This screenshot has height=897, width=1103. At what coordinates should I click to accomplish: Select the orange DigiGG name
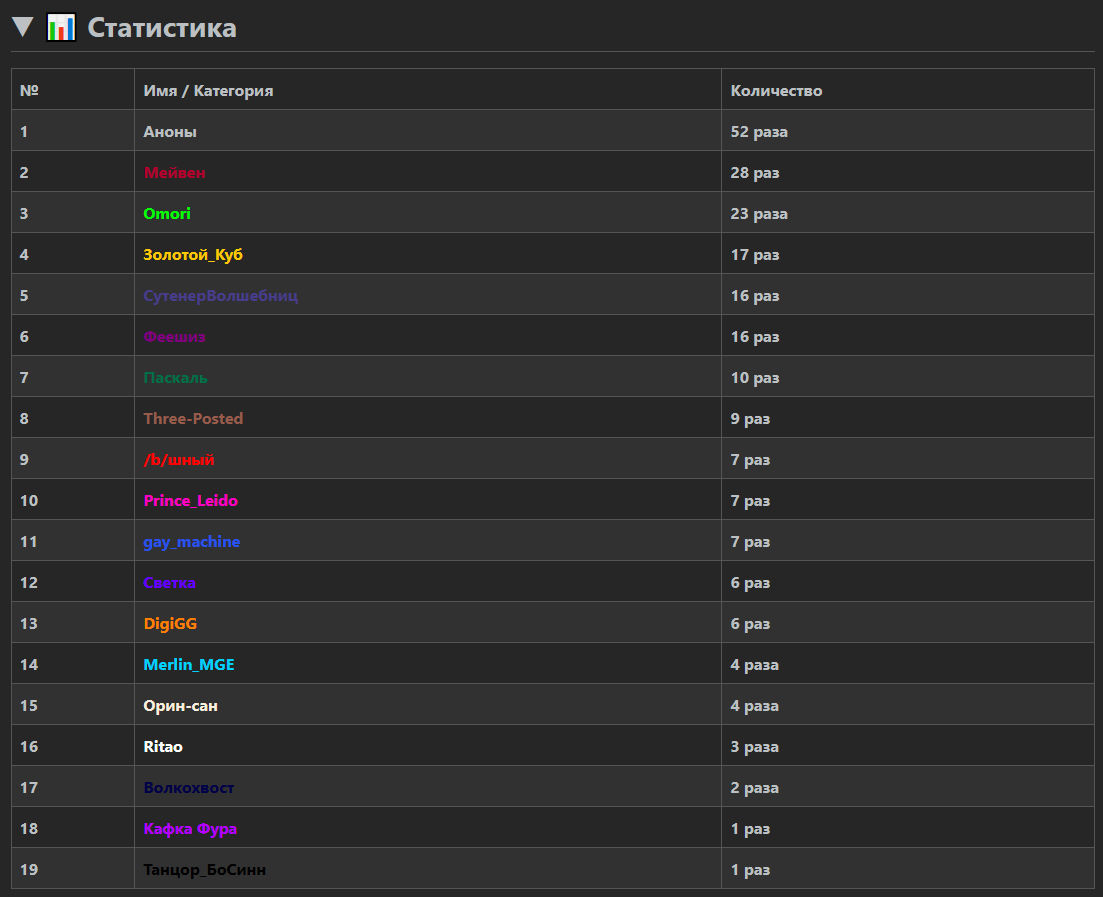tap(170, 623)
